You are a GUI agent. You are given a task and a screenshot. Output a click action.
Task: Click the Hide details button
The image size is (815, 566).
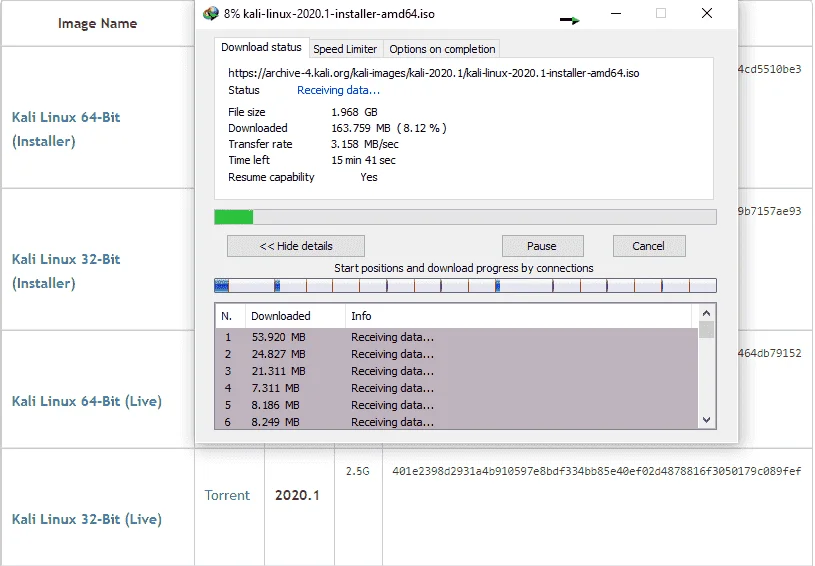[x=296, y=246]
